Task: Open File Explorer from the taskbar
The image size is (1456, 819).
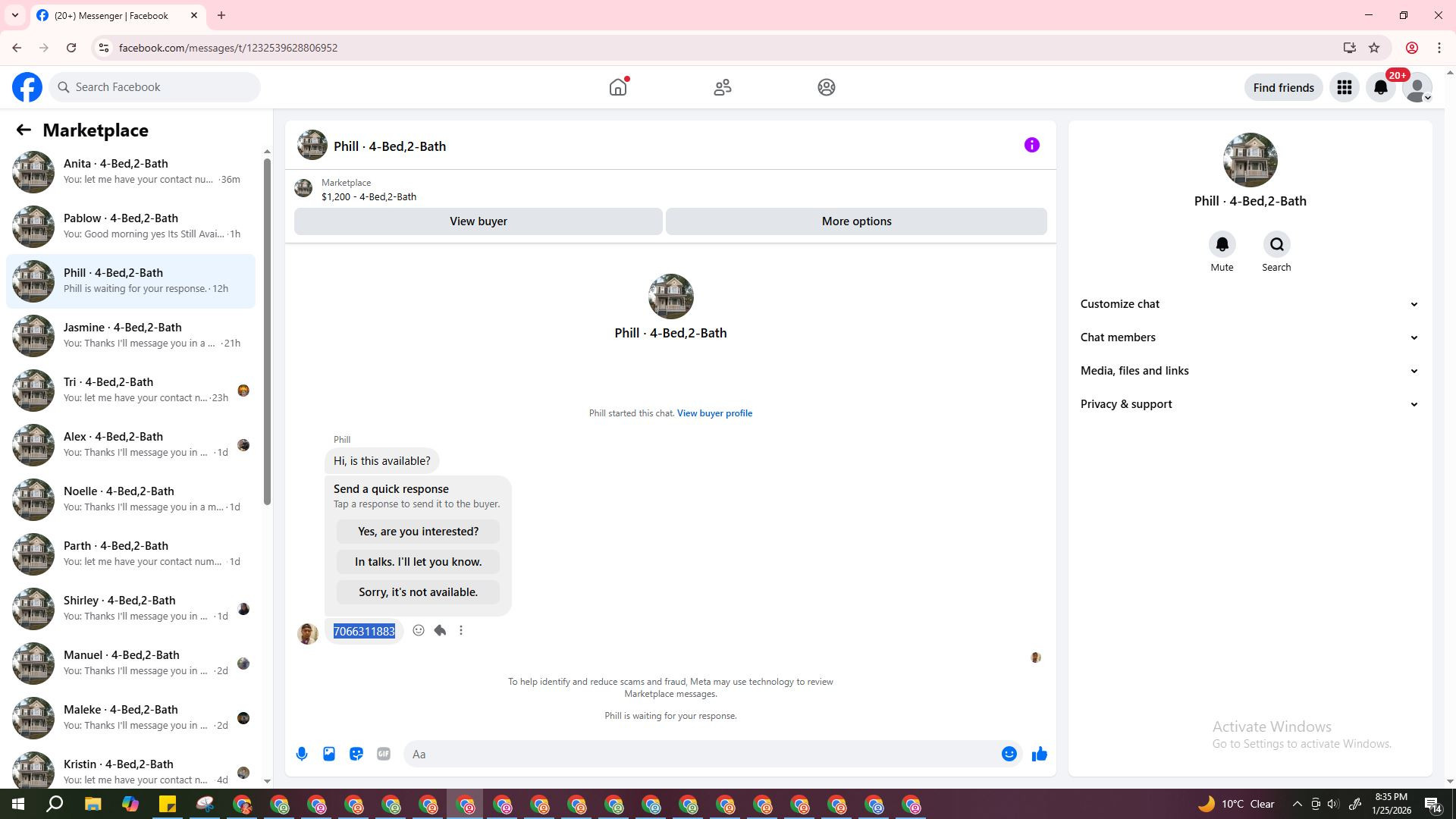Action: pyautogui.click(x=93, y=804)
